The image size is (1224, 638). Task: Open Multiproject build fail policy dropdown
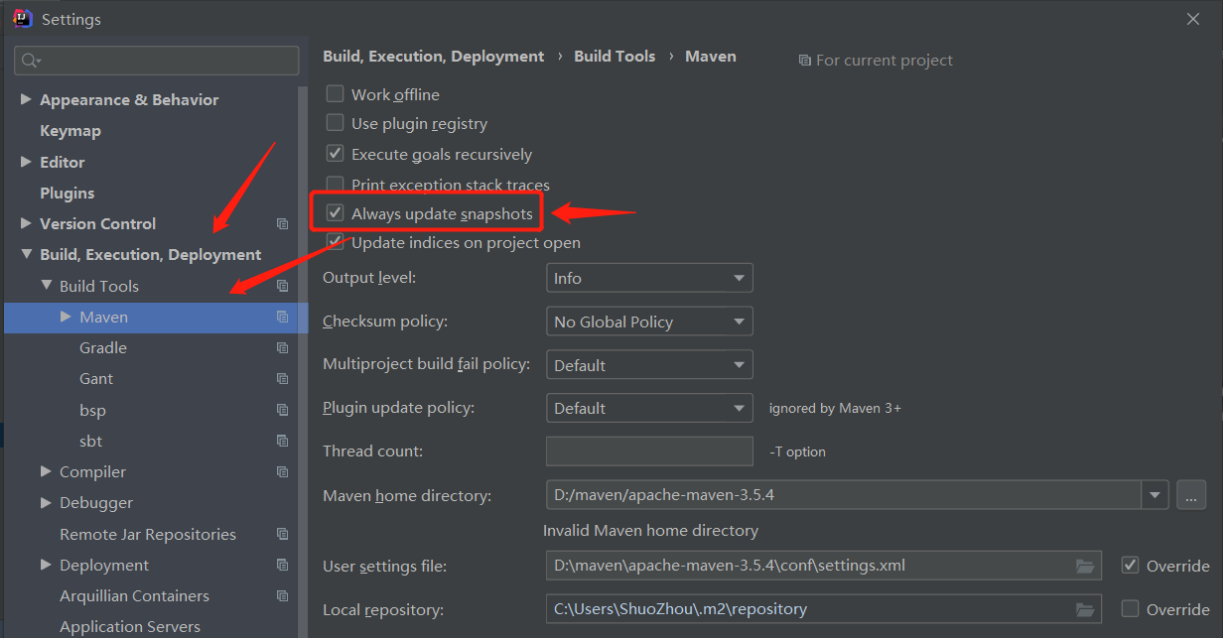pos(649,365)
